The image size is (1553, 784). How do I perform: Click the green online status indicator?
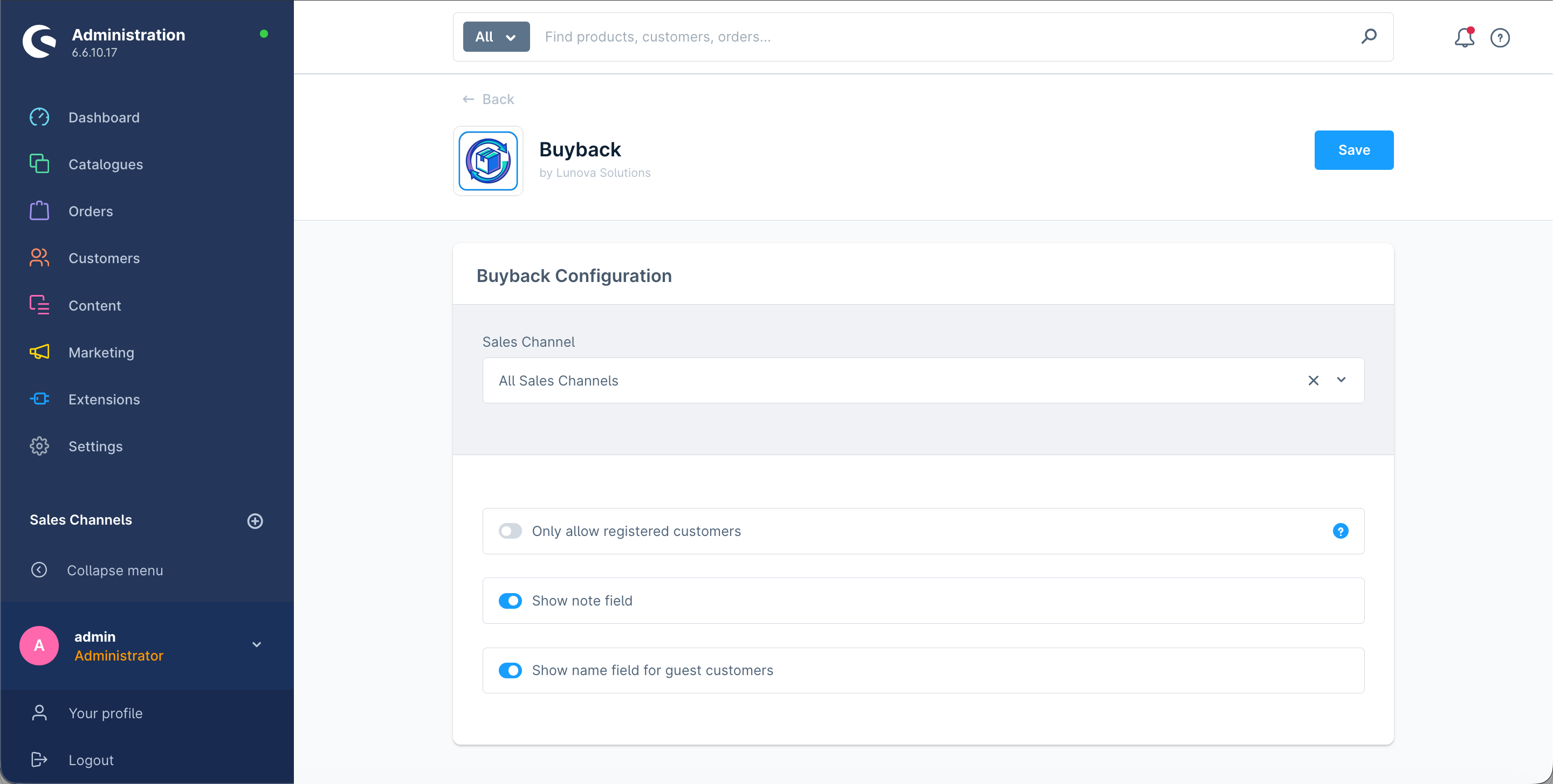(264, 34)
